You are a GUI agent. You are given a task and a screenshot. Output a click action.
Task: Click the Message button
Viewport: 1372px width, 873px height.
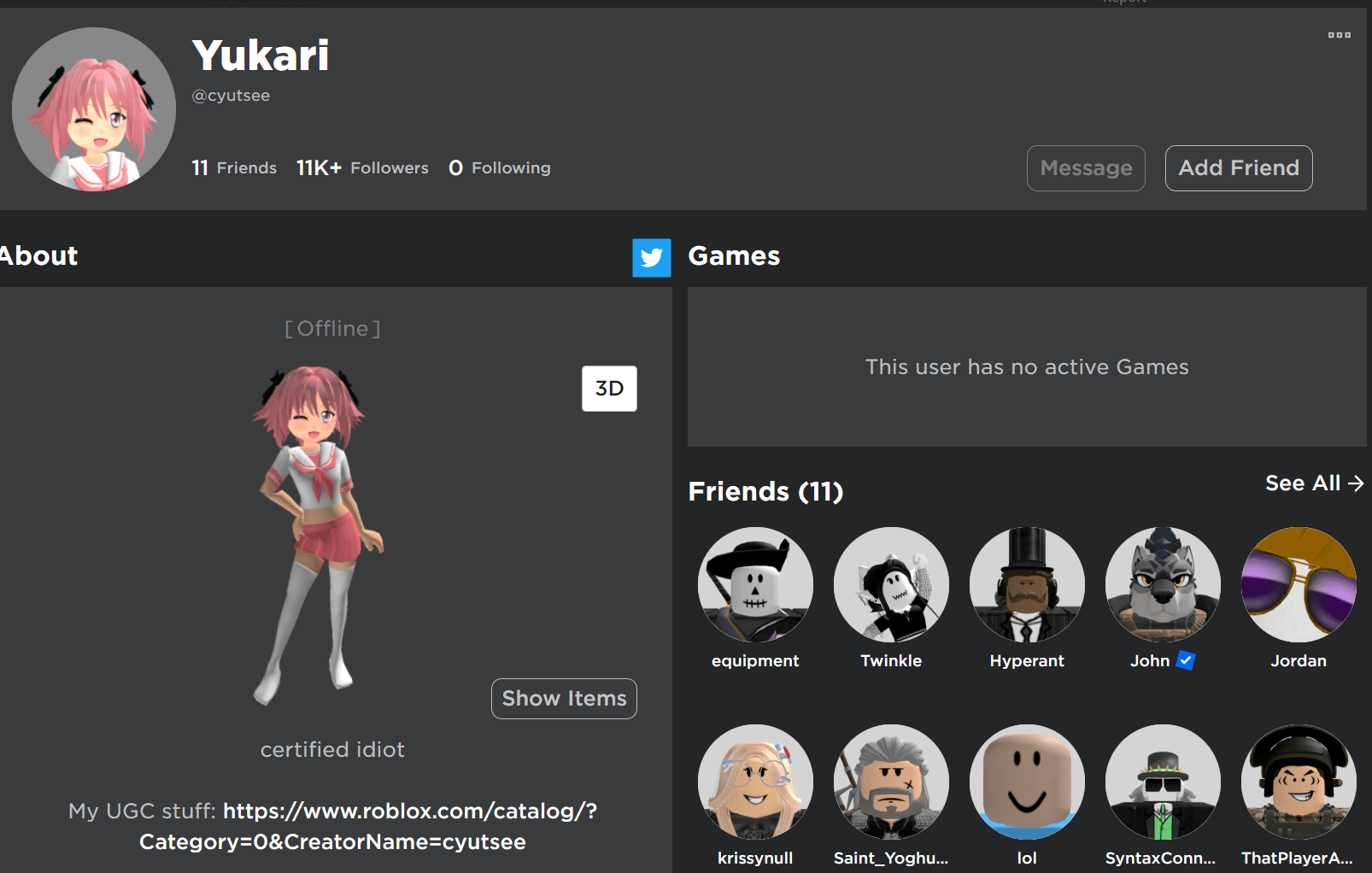pos(1085,168)
